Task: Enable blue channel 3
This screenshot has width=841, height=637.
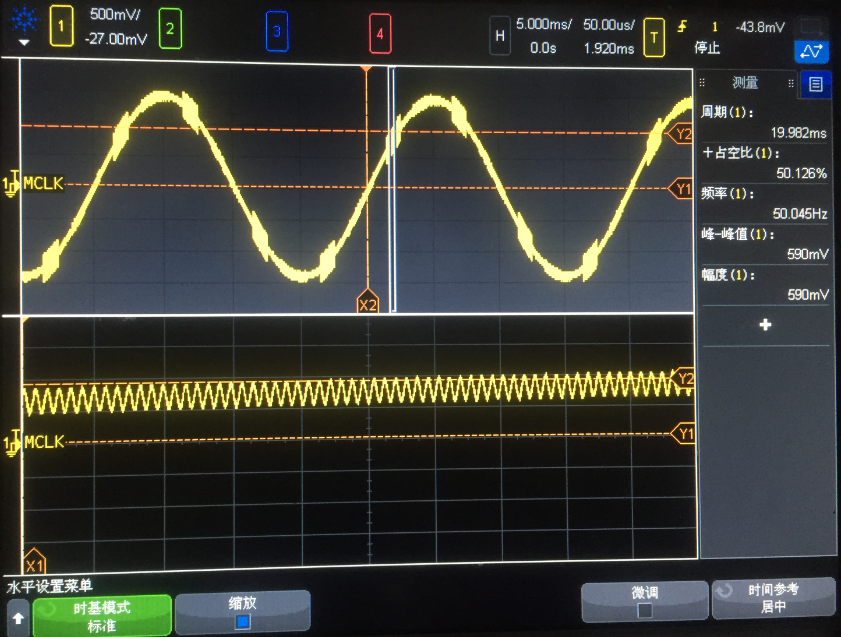Action: point(277,34)
